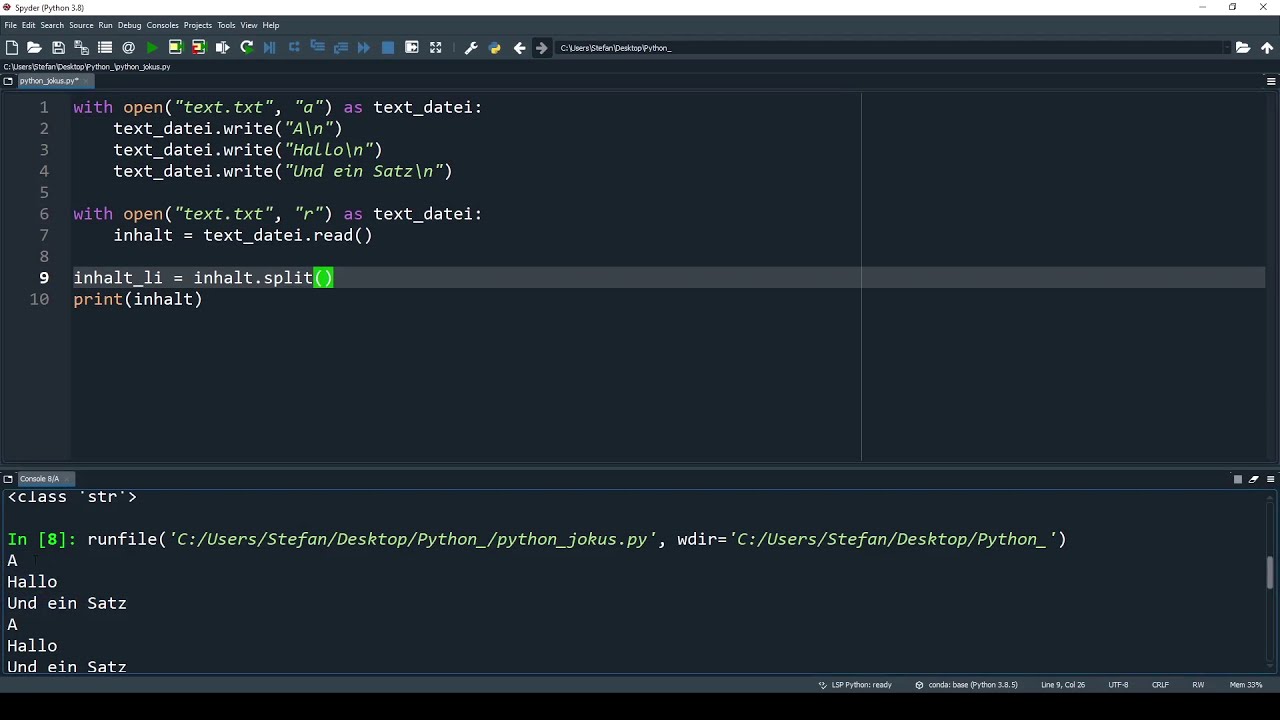Browse for a working directory folder icon

pyautogui.click(x=1243, y=47)
